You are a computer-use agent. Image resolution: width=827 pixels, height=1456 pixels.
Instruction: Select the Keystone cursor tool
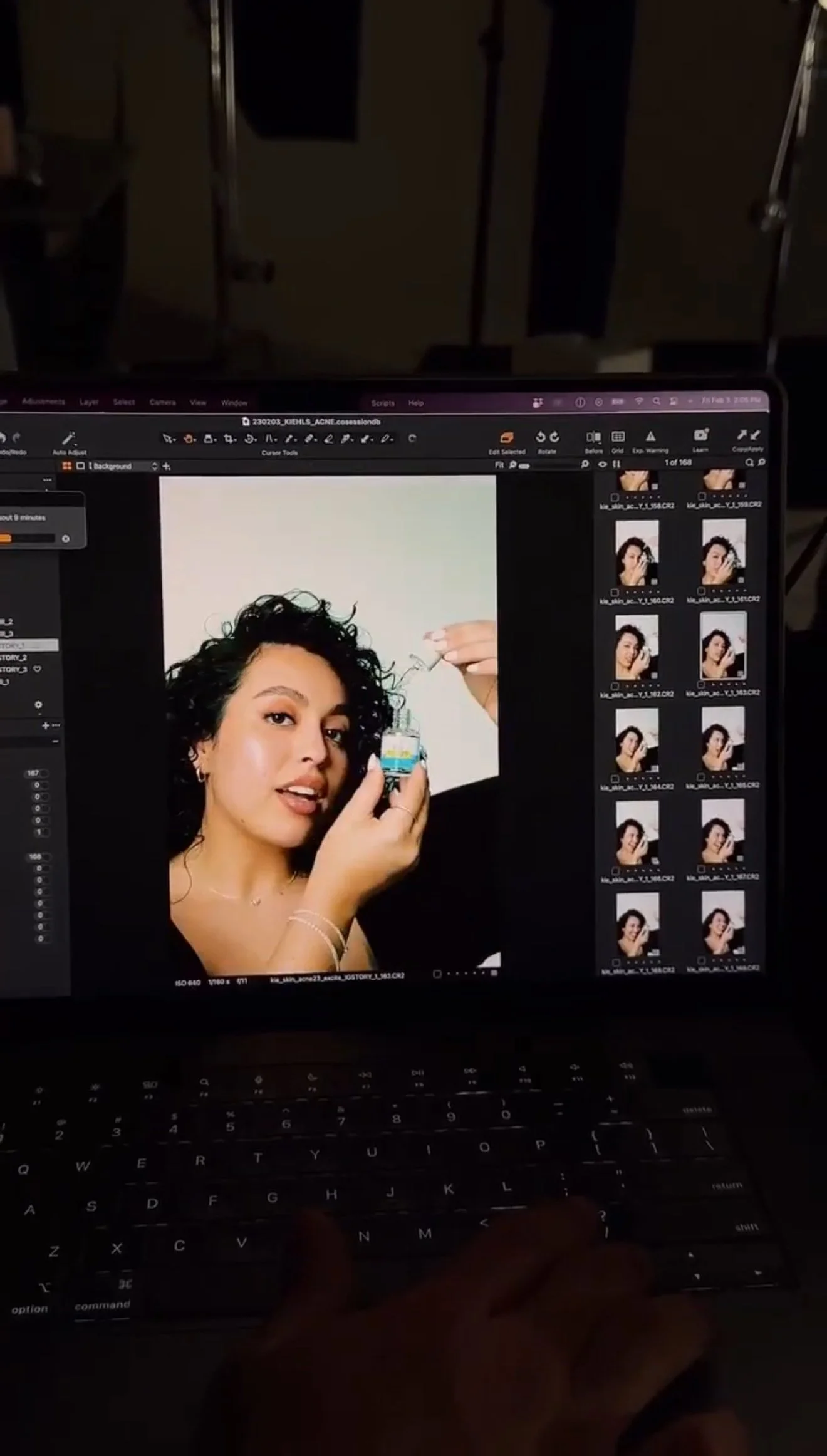point(269,439)
